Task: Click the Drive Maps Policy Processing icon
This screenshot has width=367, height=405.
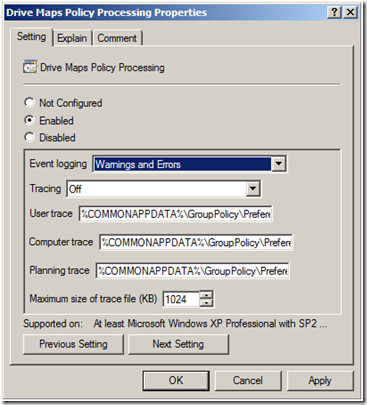Action: (x=30, y=67)
